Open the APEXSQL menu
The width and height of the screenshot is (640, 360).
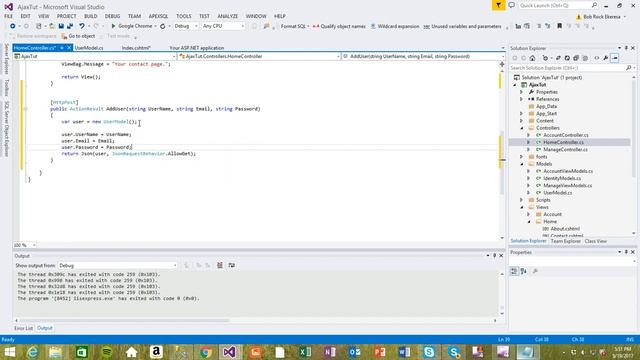click(158, 16)
